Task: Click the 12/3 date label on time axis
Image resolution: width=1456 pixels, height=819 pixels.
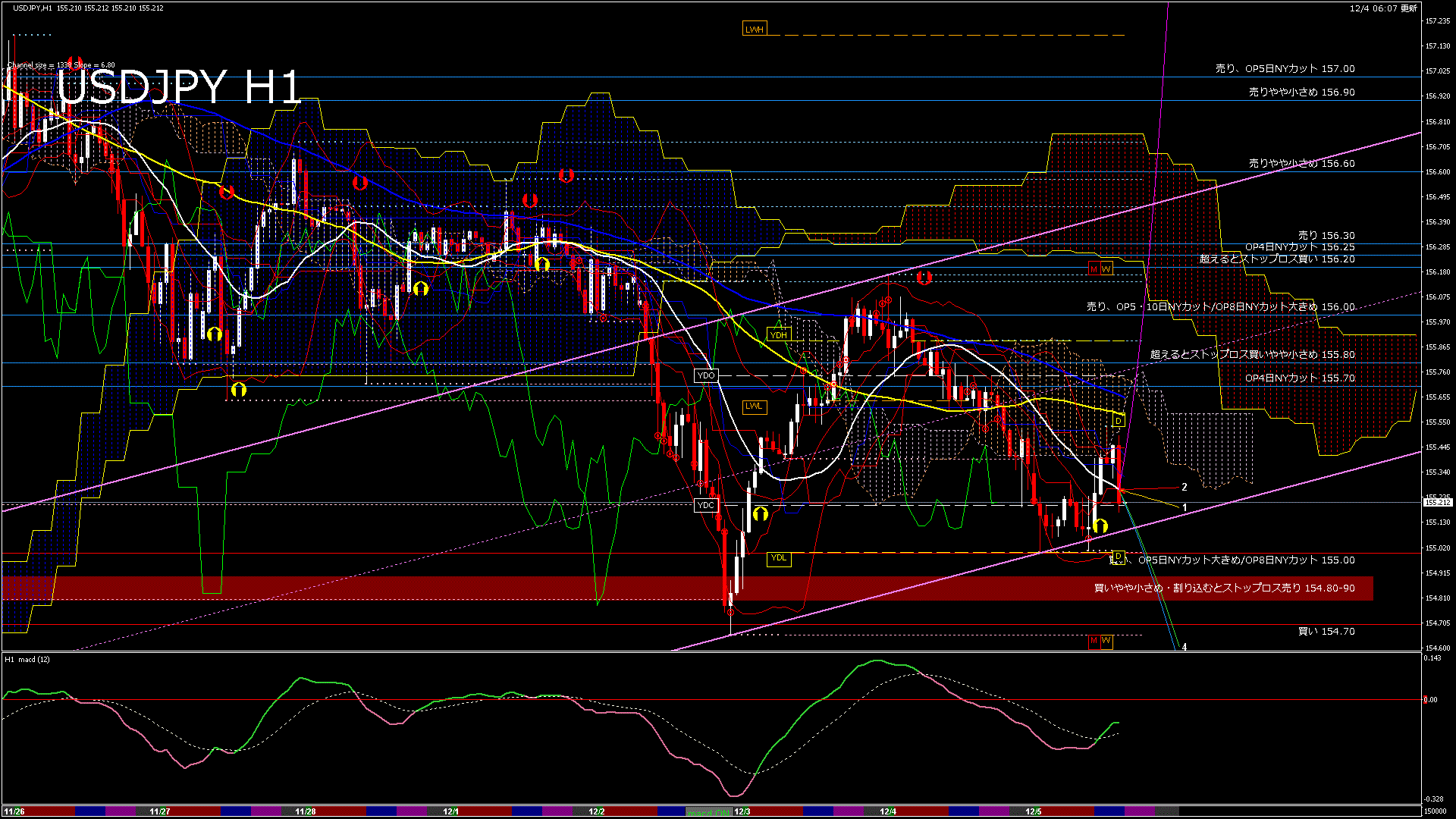Action: point(742,811)
